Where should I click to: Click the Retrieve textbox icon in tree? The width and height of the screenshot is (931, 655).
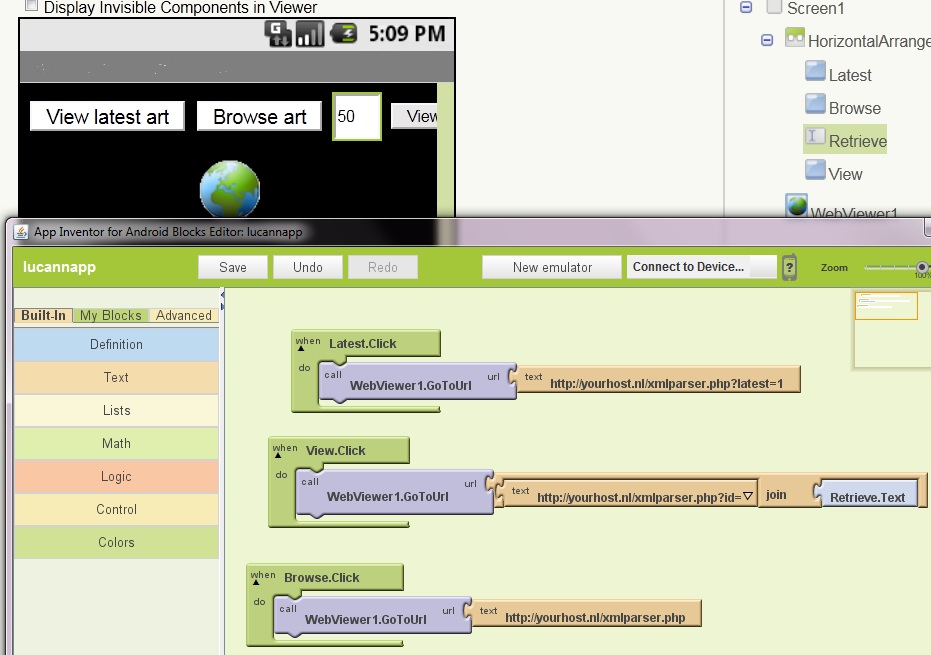(x=815, y=139)
